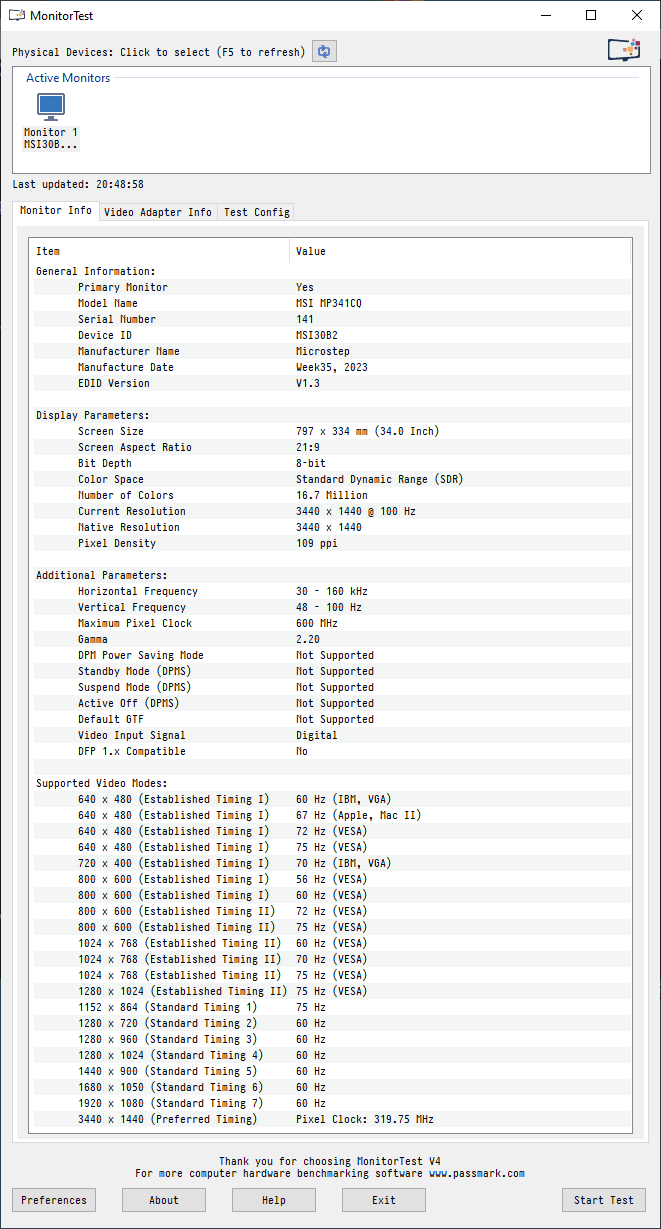This screenshot has width=661, height=1229.
Task: Select '1440 x 900 (Standard Timing 5)' row
Action: 331,1071
